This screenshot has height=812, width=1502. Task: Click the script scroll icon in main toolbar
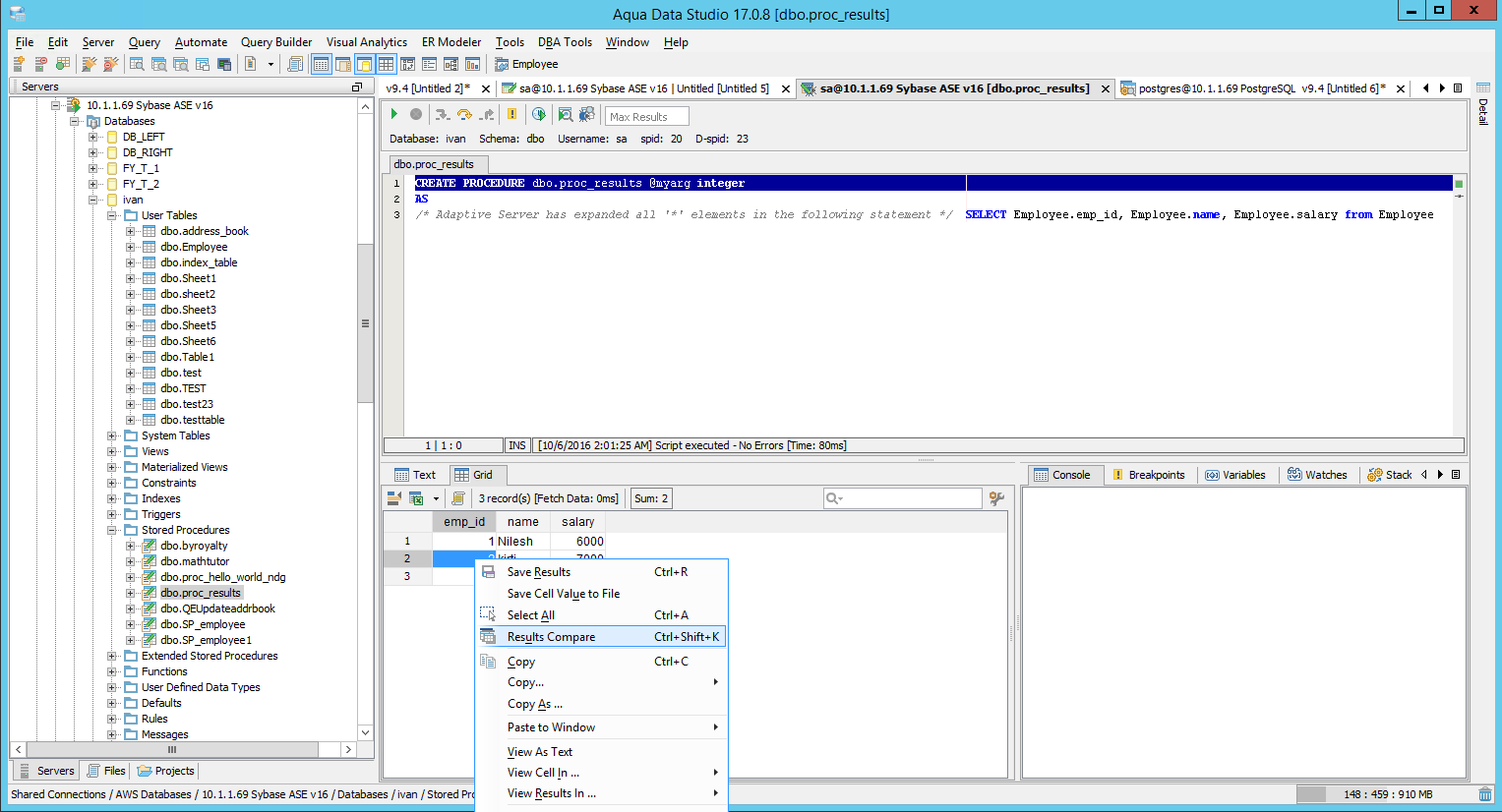[295, 64]
